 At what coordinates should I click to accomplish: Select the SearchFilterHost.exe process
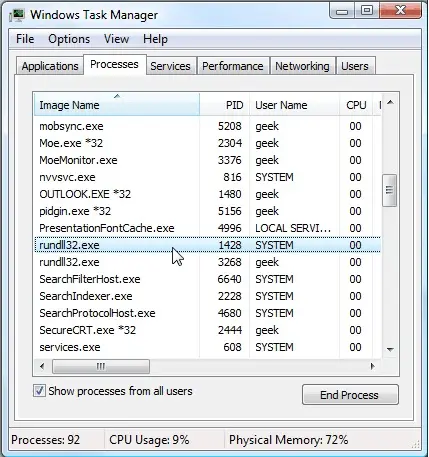tap(207, 279)
